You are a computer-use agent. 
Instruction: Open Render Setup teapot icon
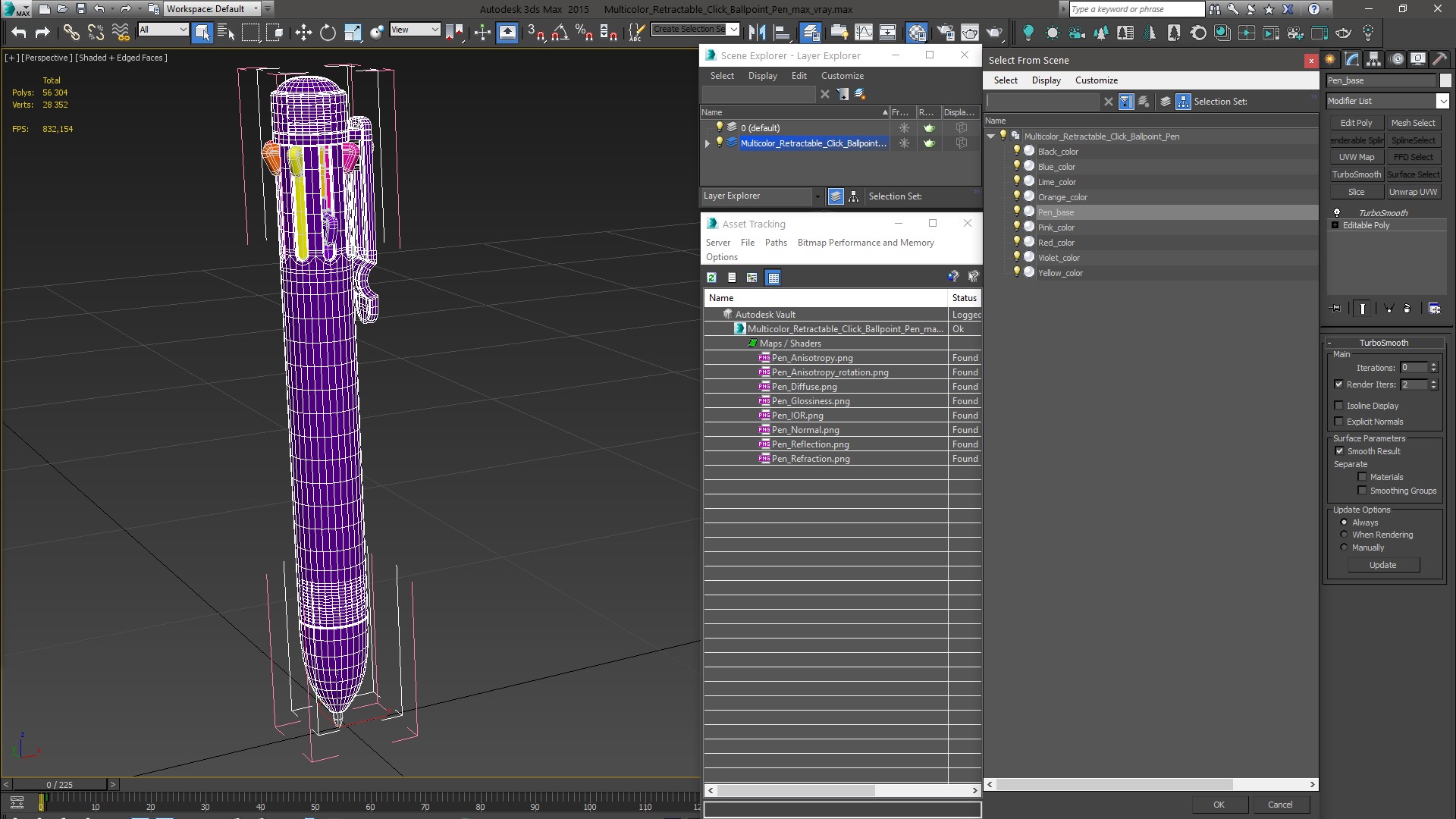coord(945,32)
